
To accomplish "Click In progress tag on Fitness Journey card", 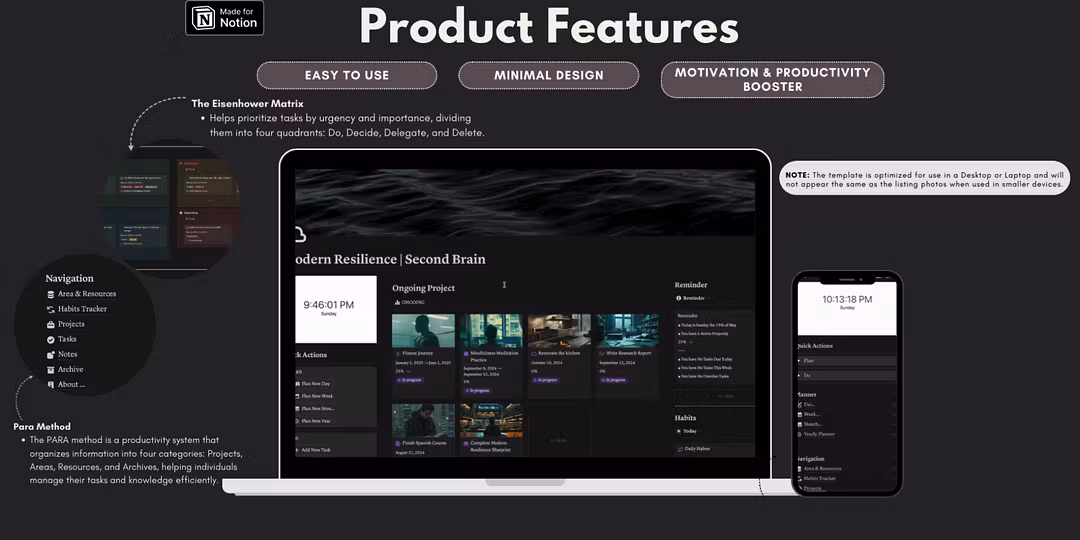I will coord(409,380).
